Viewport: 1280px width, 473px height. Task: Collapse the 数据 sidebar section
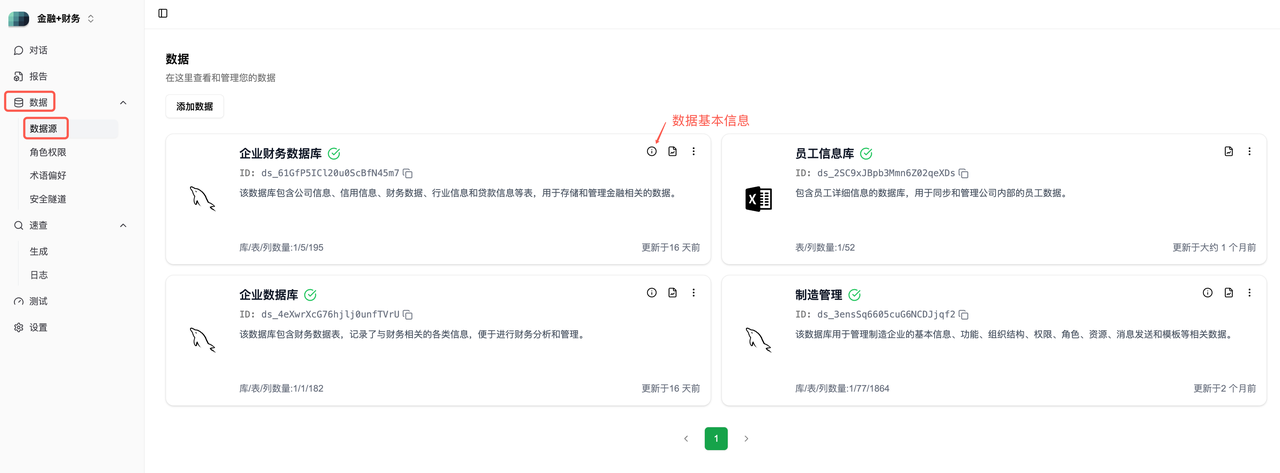coord(123,102)
